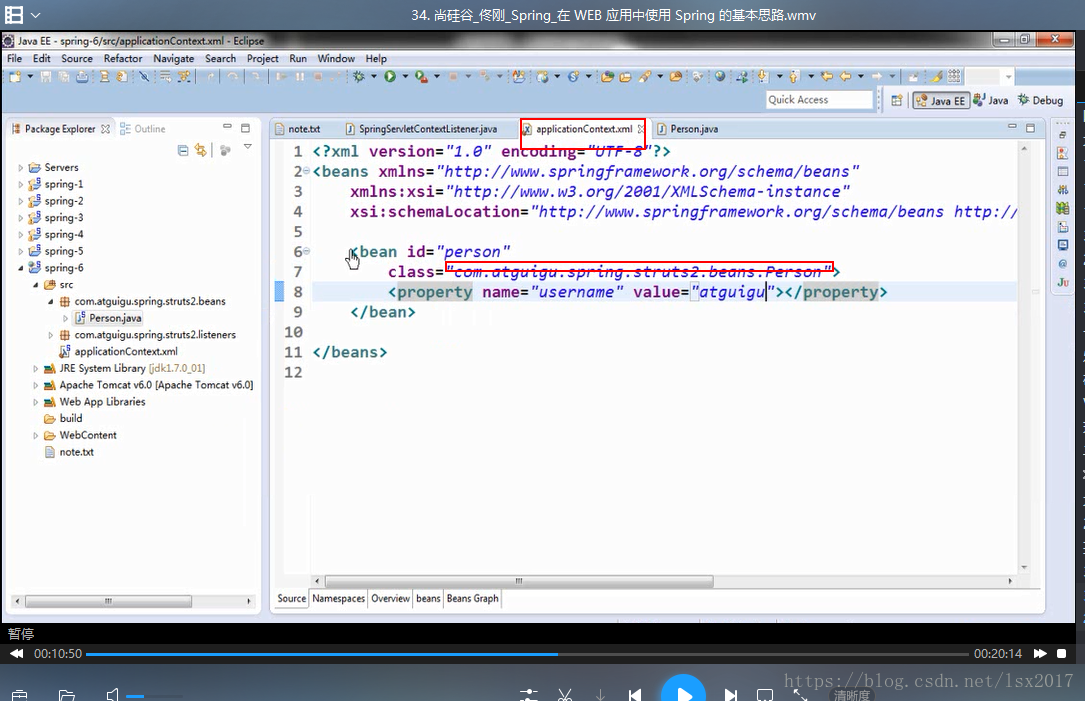
Task: Click the Debug bug icon in toolbar
Action: coord(358,77)
